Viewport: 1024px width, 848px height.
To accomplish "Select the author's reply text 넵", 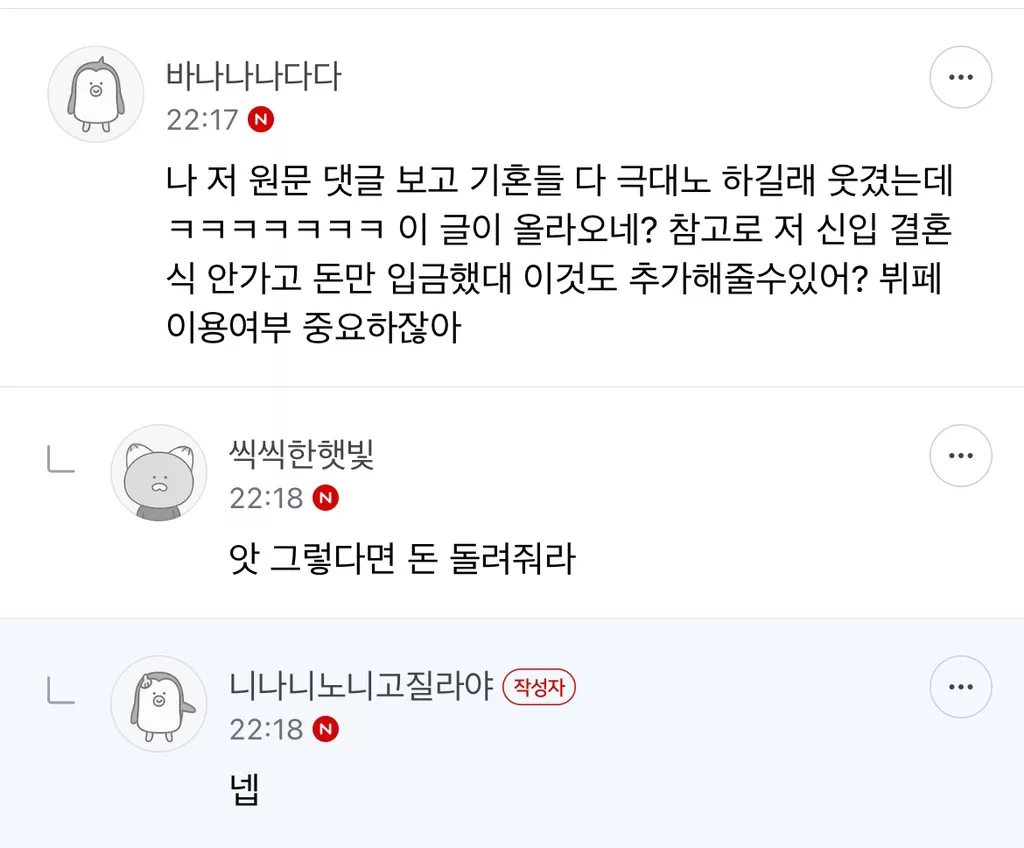I will point(245,791).
